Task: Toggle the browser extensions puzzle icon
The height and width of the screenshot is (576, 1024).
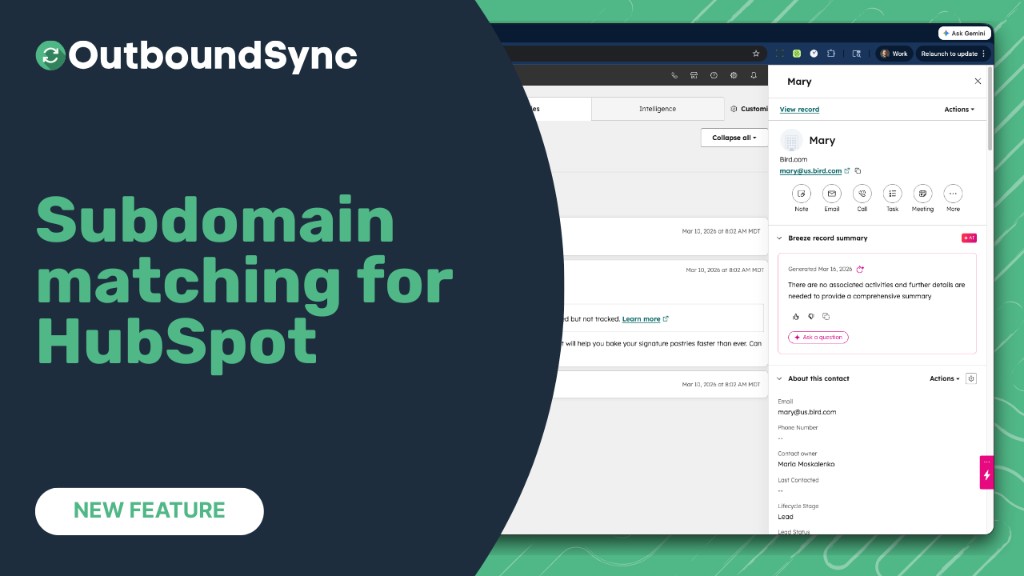Action: [830, 53]
